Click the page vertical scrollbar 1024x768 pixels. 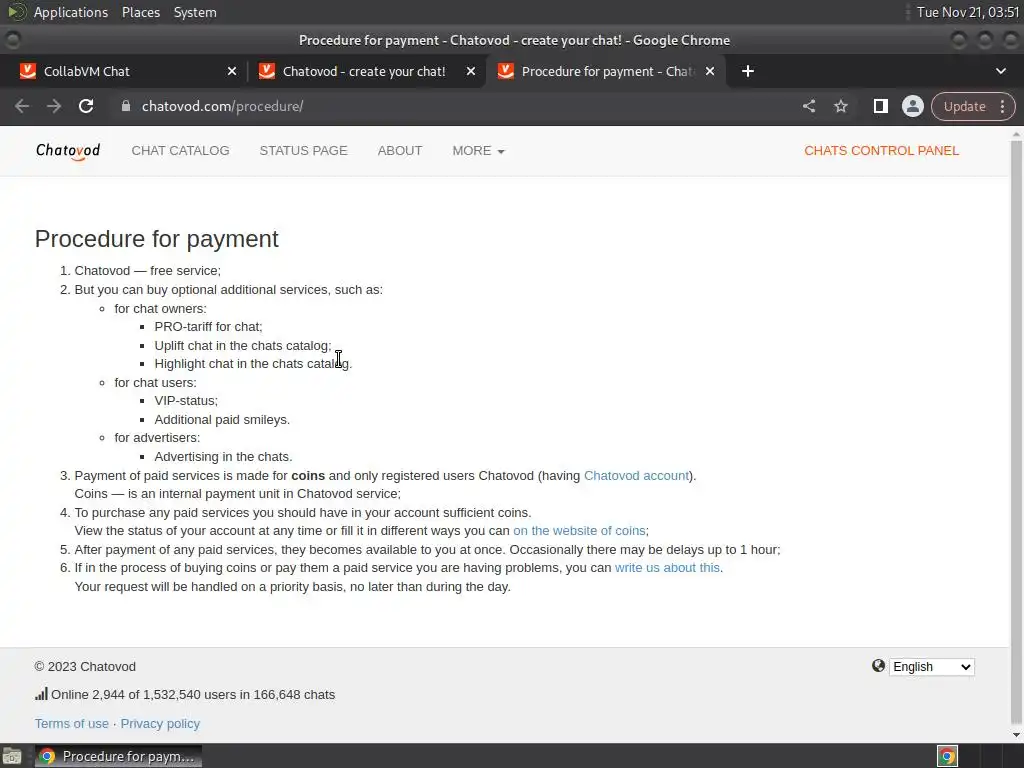(1016, 431)
